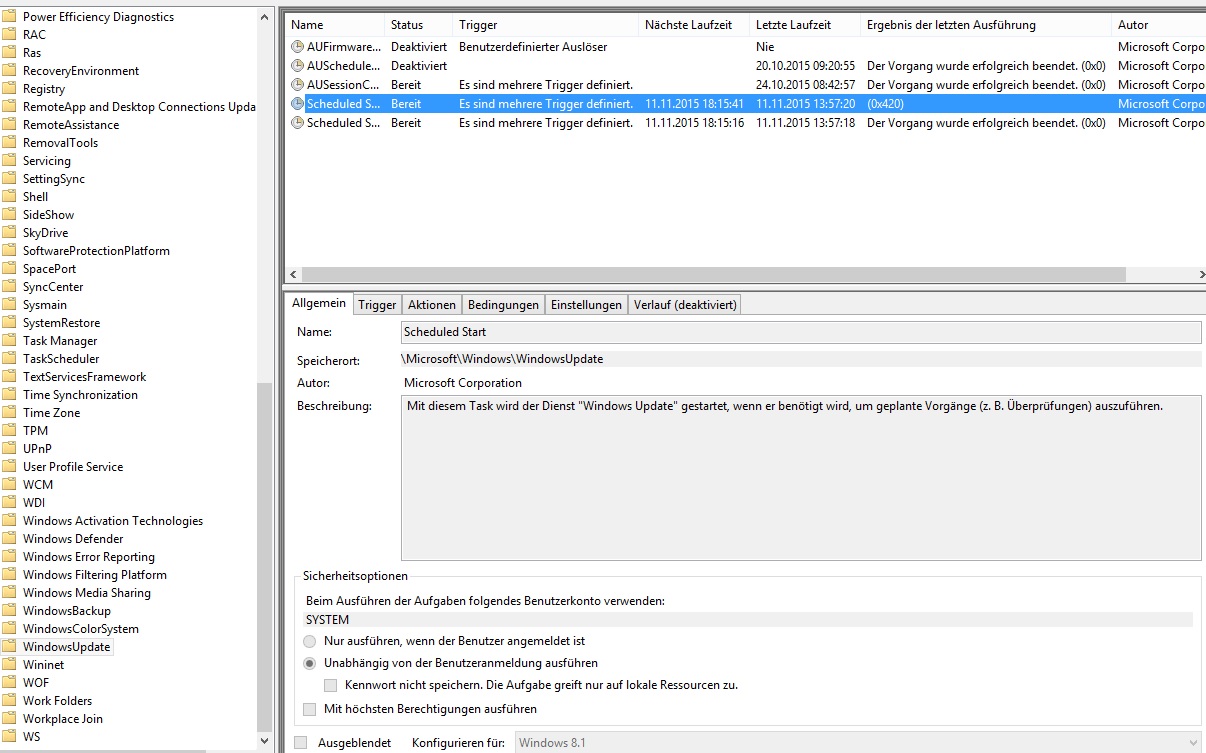Select 'Unabhängig von der Benutzeranmeldung ausführen' option

point(310,663)
